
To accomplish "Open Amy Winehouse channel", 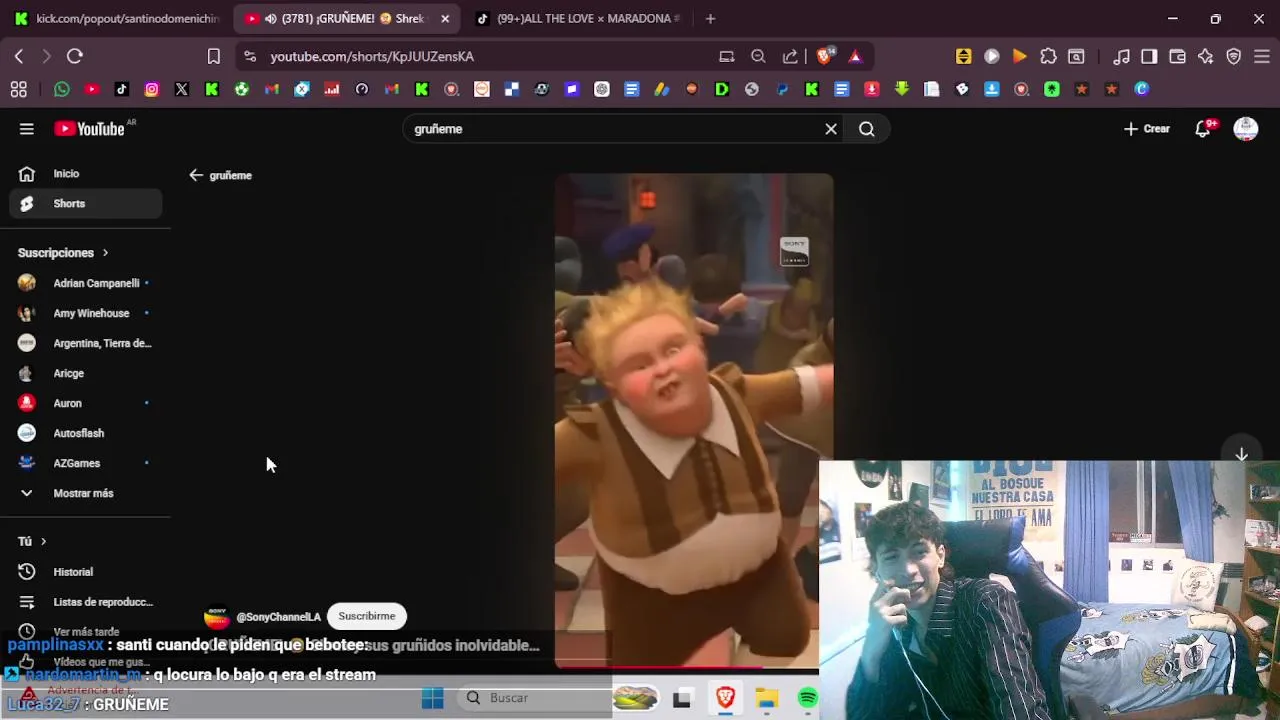I will click(86, 313).
